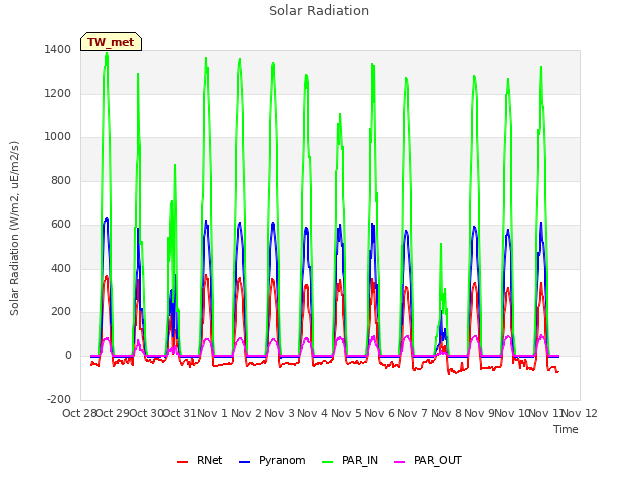Click the 1200 y-axis tick label
640x480 pixels.
[58, 93]
